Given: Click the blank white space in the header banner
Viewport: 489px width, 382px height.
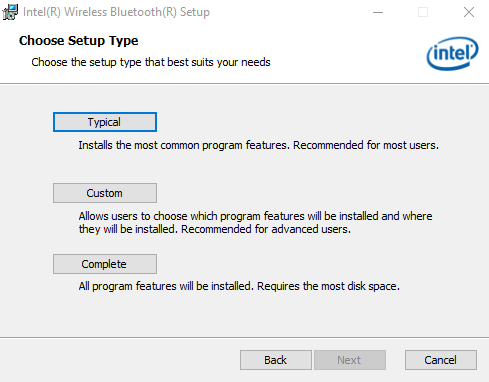Looking at the screenshot, I should 347,50.
